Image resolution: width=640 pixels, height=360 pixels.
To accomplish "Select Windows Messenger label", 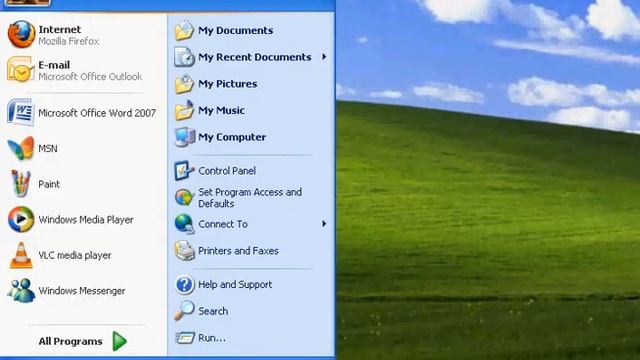I will click(82, 291).
